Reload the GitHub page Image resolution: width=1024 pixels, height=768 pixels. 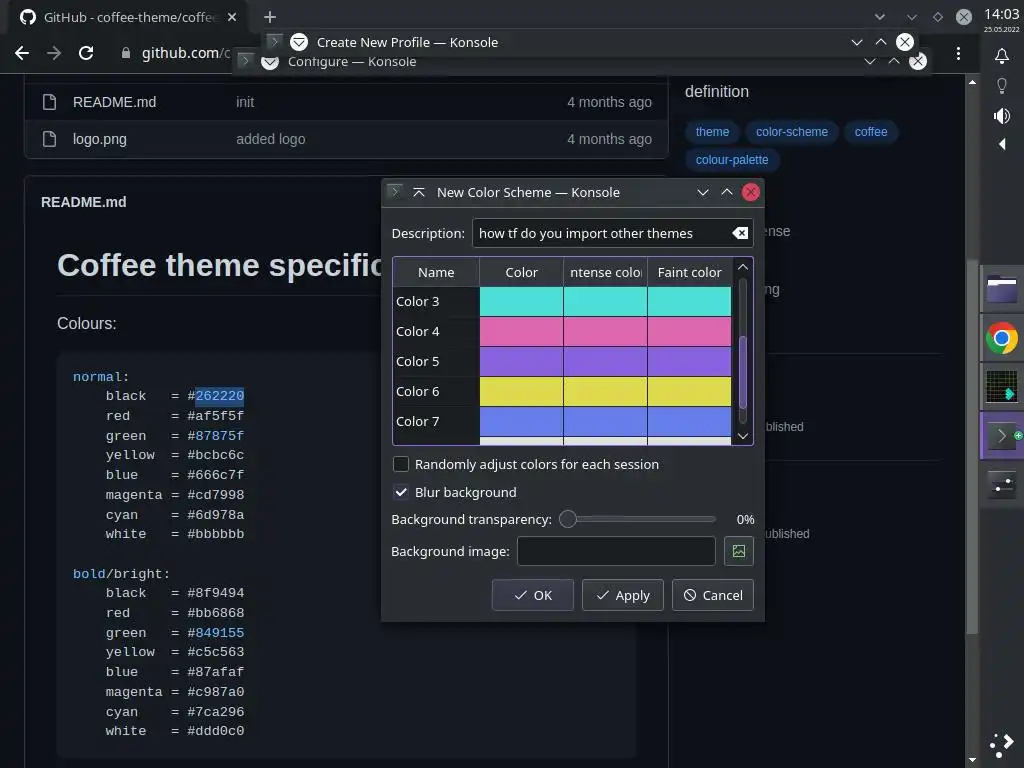(x=86, y=53)
